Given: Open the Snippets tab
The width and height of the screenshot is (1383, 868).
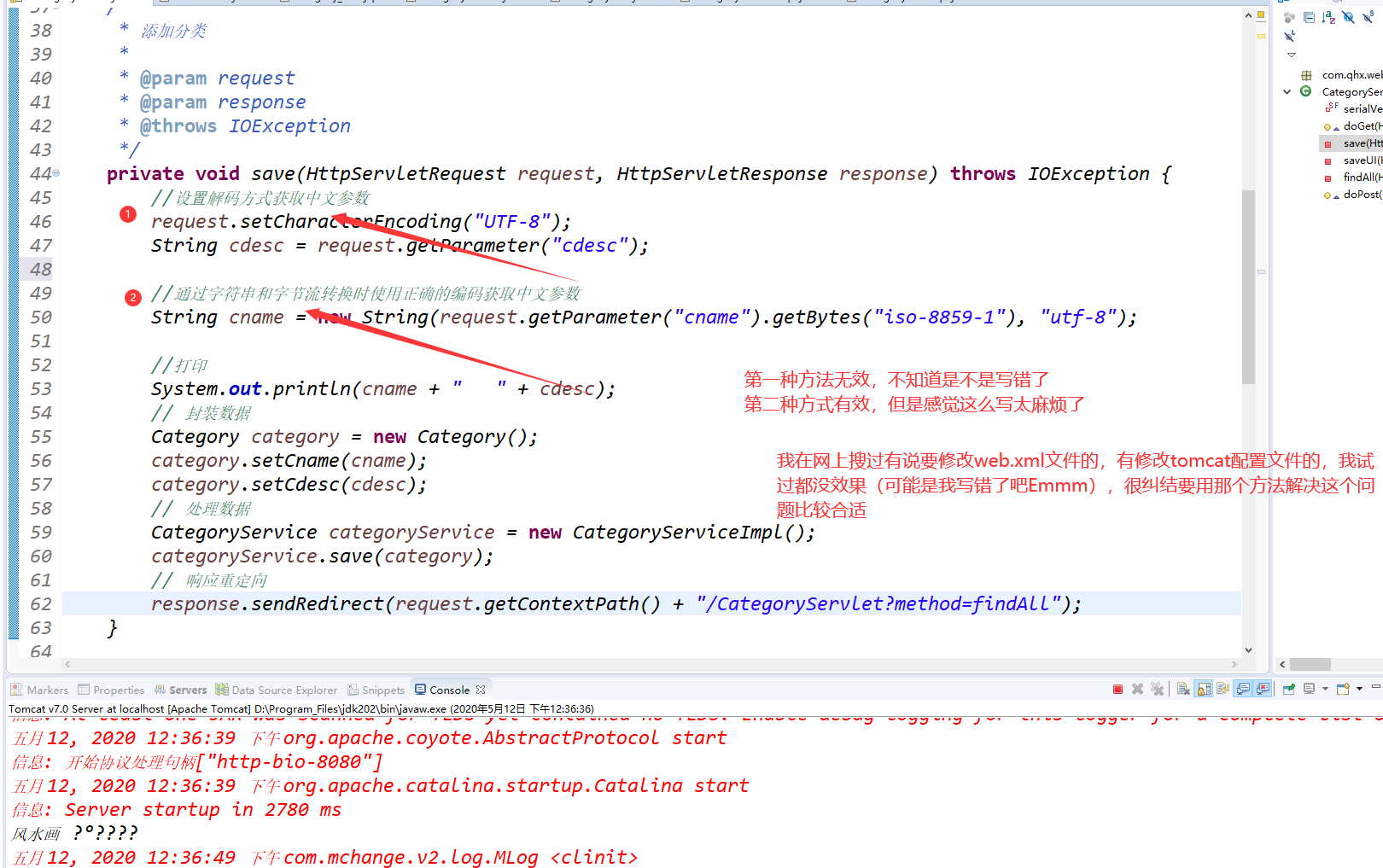Looking at the screenshot, I should click(x=376, y=690).
